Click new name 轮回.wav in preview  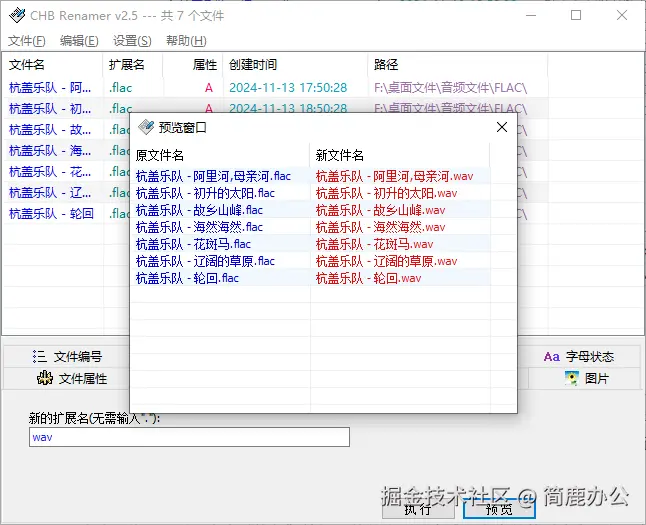(x=368, y=278)
